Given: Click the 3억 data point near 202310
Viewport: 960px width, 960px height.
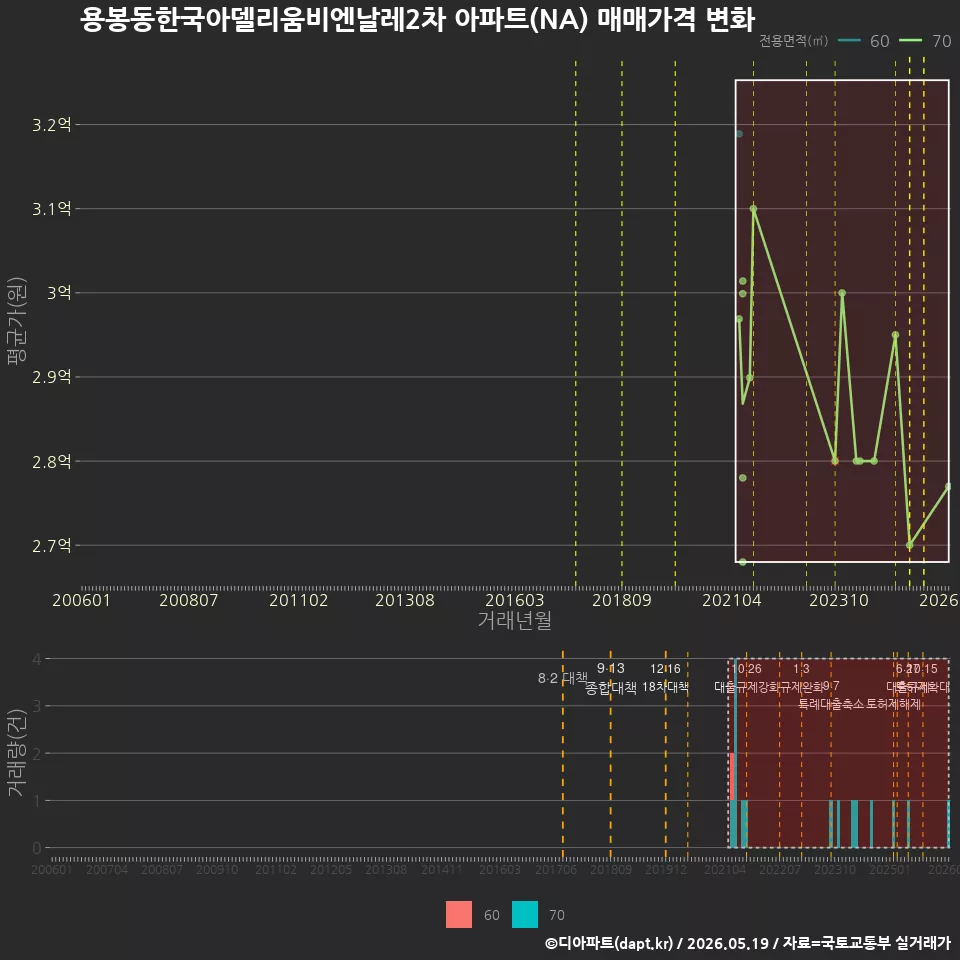Looking at the screenshot, I should tap(842, 293).
